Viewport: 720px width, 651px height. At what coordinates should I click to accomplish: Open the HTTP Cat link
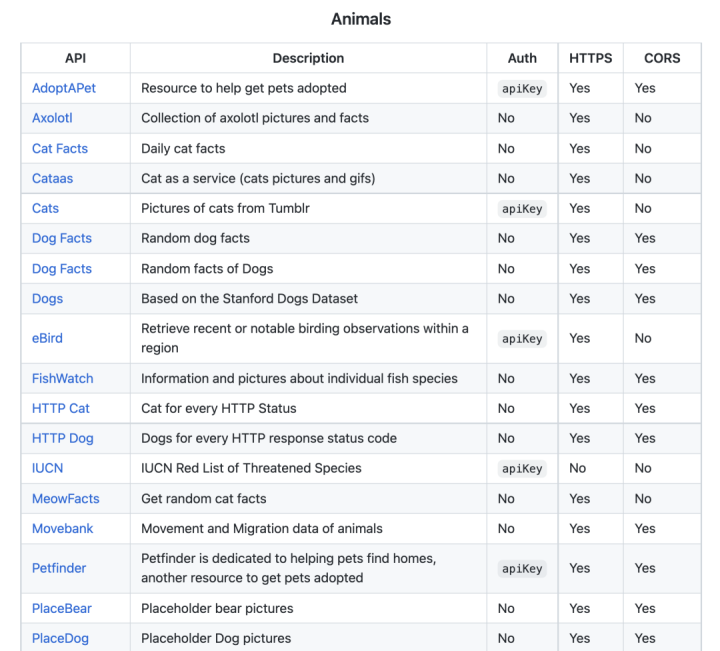(x=61, y=408)
